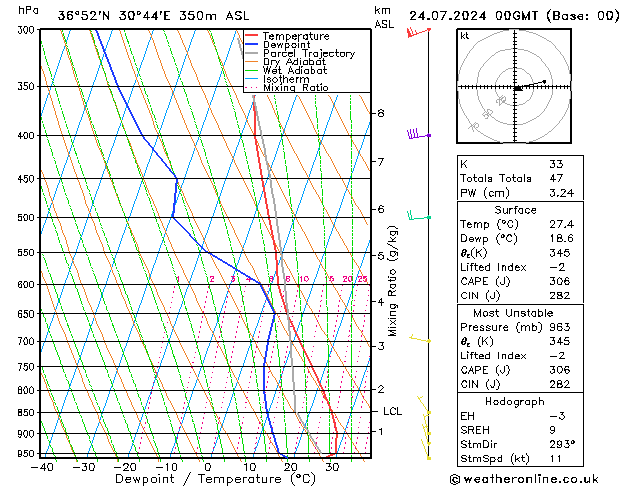
Task: Click the Surface CAPE (J) row
Action: coord(520,281)
